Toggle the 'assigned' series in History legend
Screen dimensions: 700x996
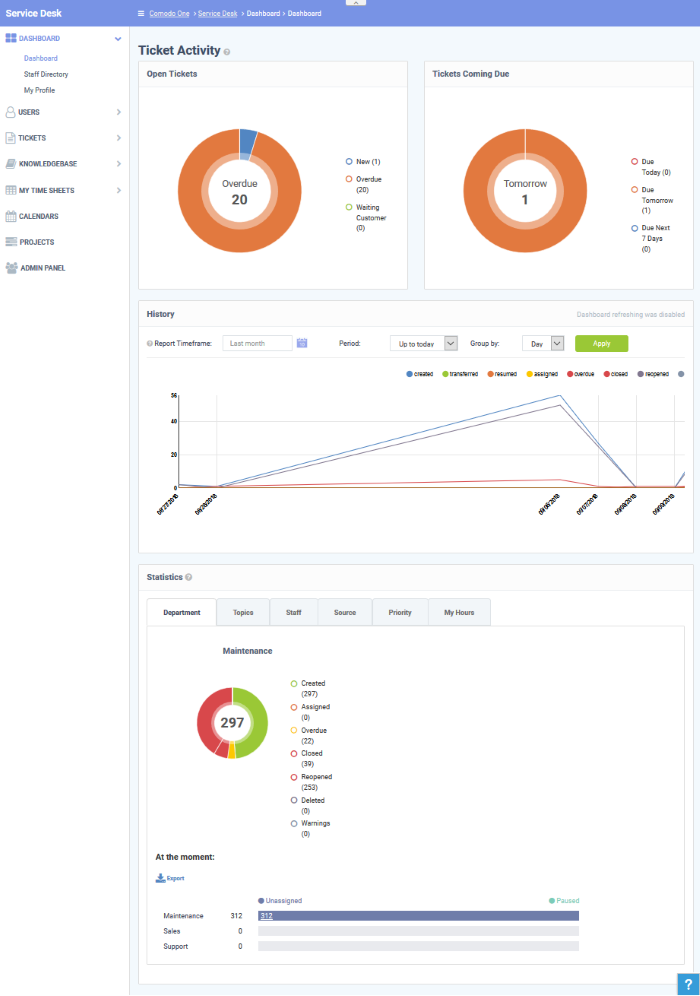542,374
